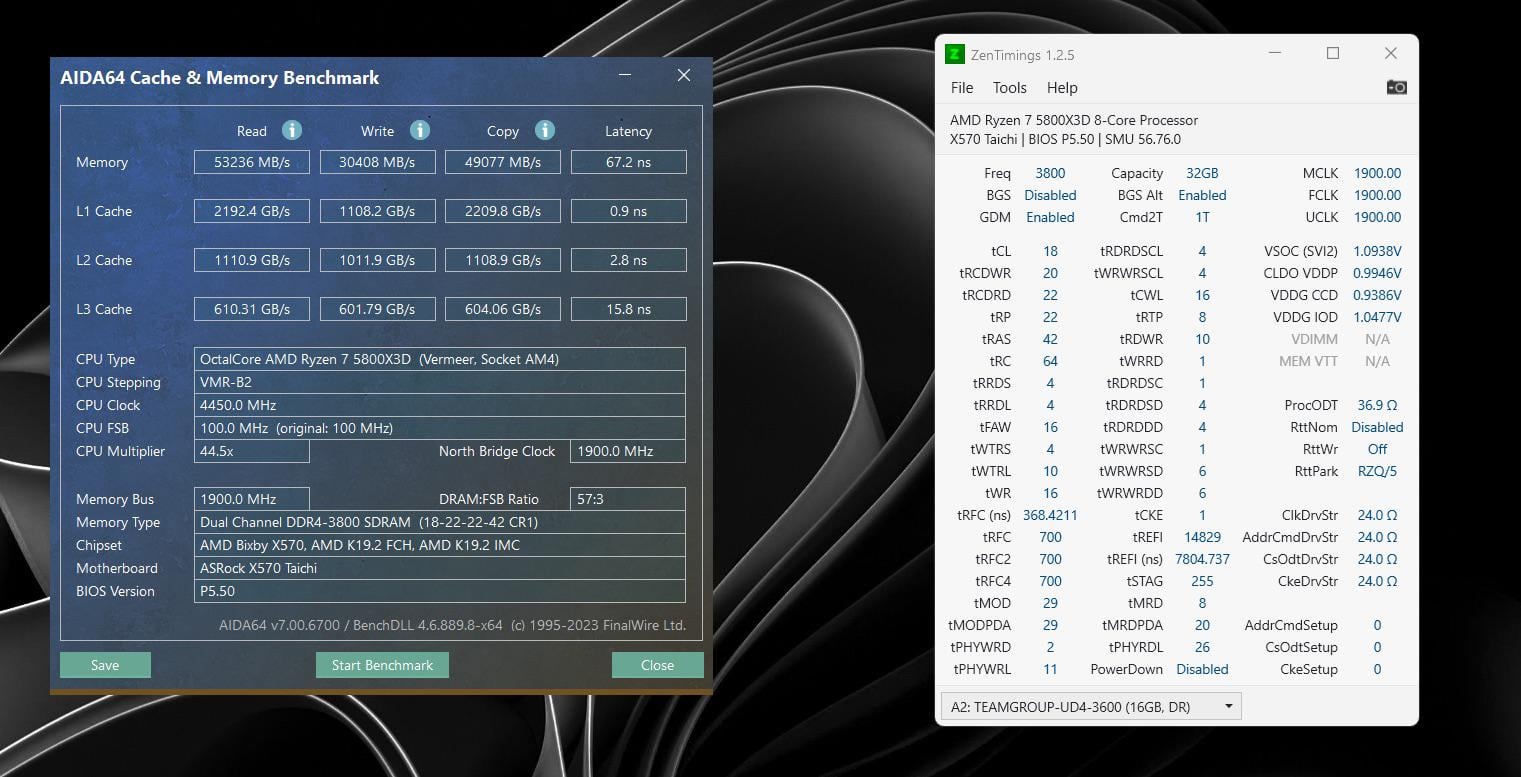Click the AMD Ryzen 7 5800X3D processor text in ZenTimings
This screenshot has height=777, width=1521.
pyautogui.click(x=1074, y=120)
